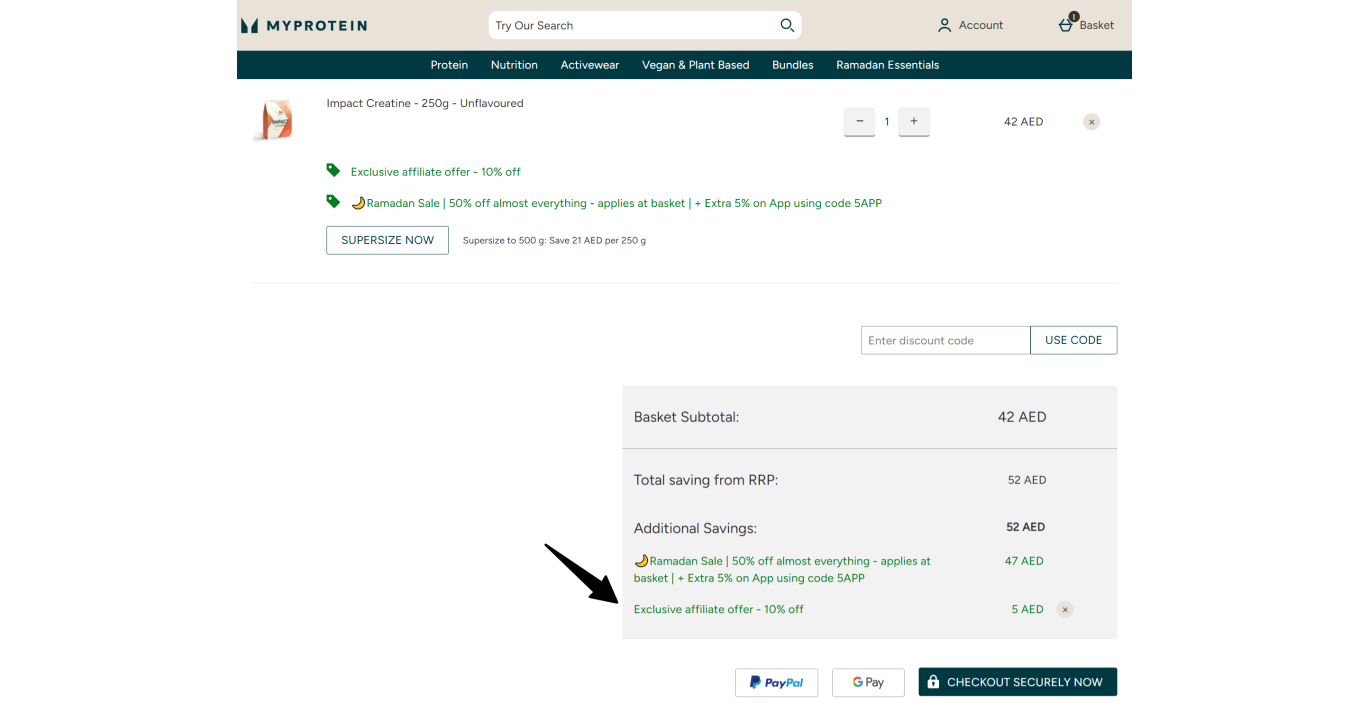Click the Exclusive affiliate offer line in summary

(719, 609)
